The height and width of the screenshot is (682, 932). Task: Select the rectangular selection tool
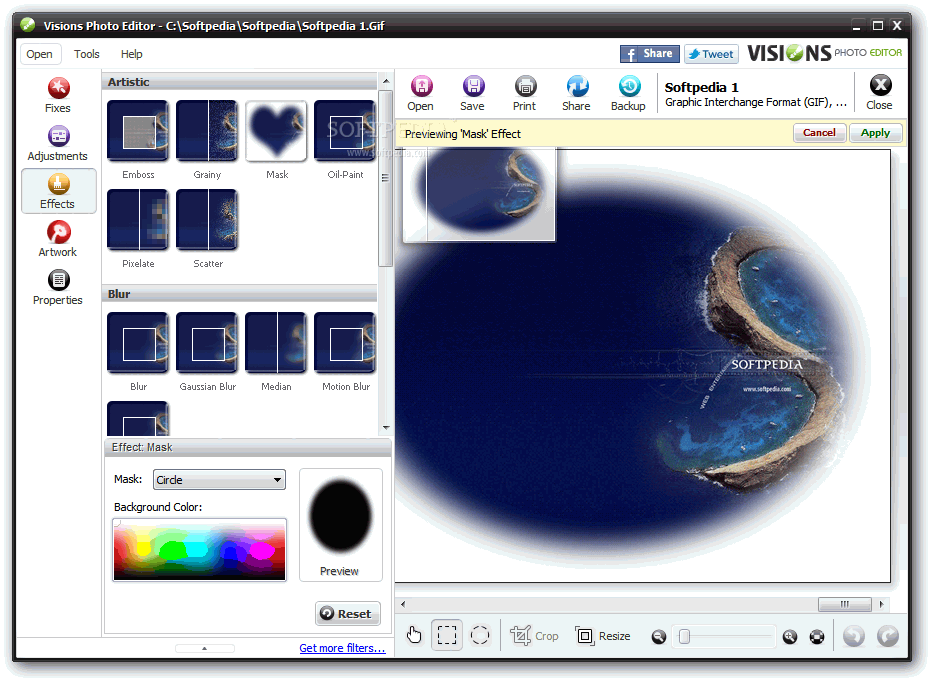click(x=447, y=636)
